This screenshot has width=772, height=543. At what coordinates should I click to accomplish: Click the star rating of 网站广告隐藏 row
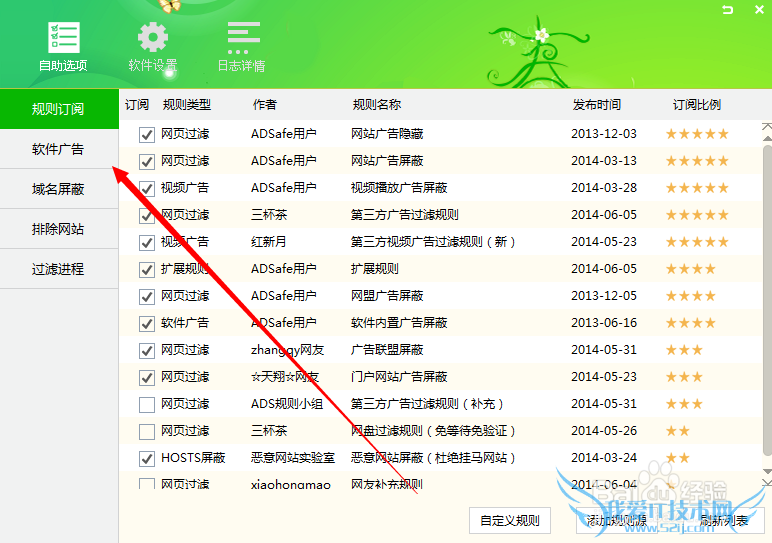697,134
